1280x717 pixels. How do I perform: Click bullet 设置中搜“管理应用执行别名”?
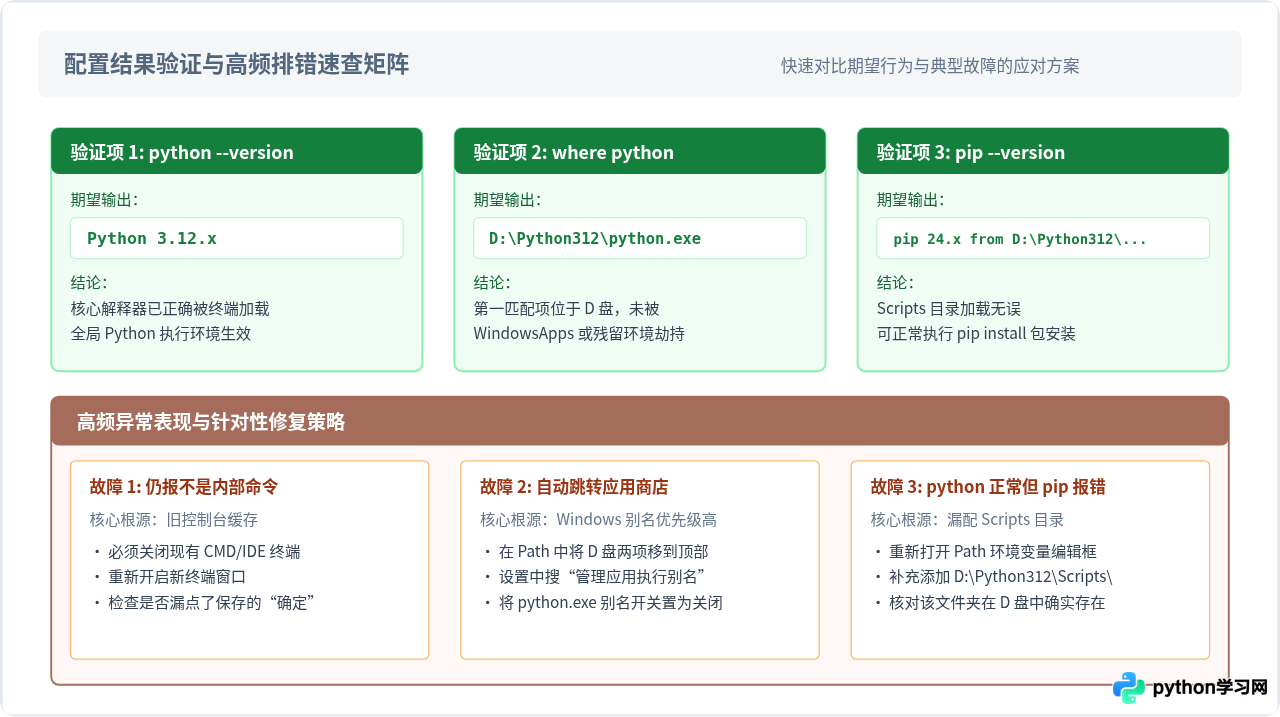pyautogui.click(x=595, y=577)
